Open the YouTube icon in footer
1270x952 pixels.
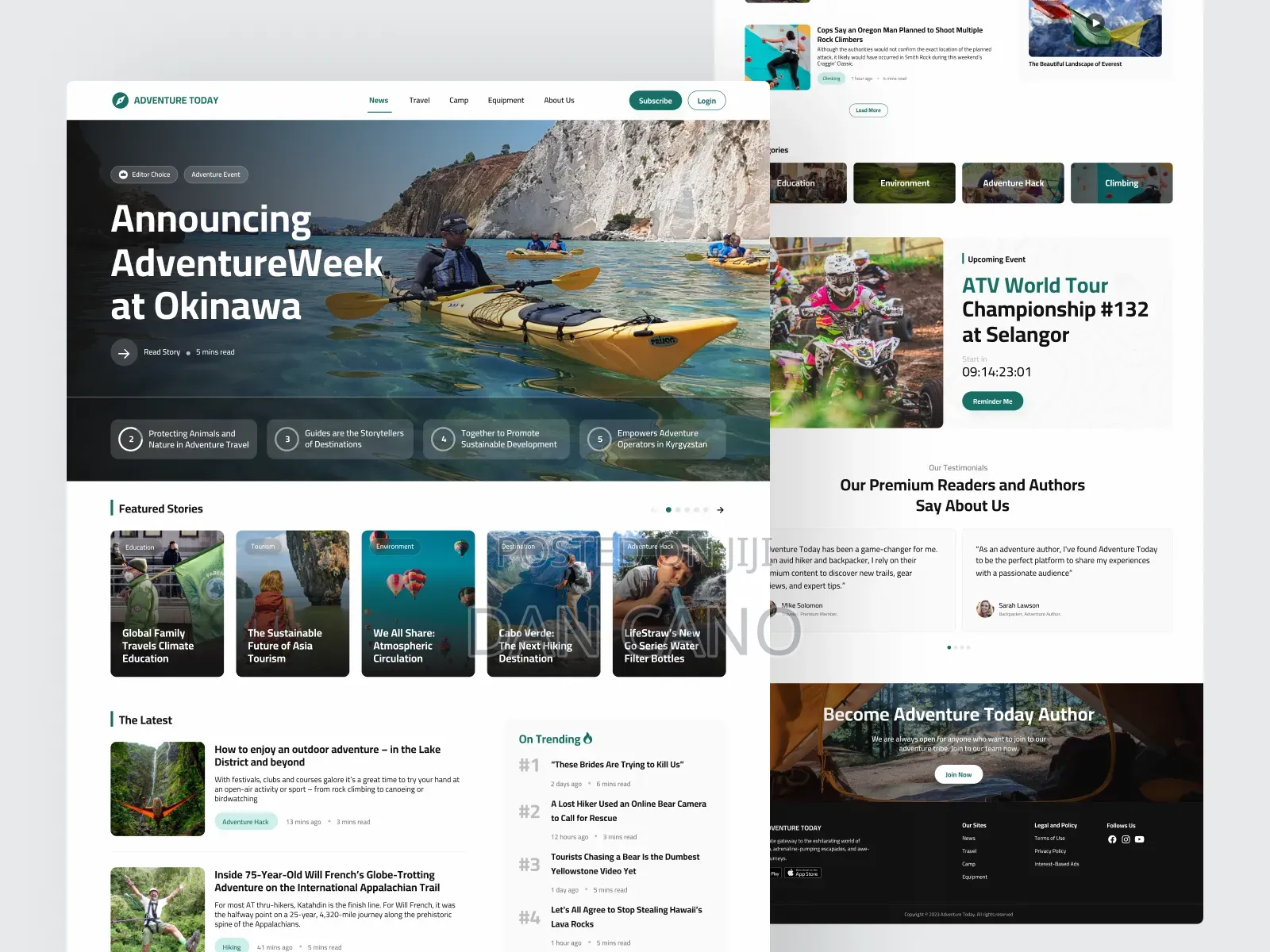[1140, 839]
